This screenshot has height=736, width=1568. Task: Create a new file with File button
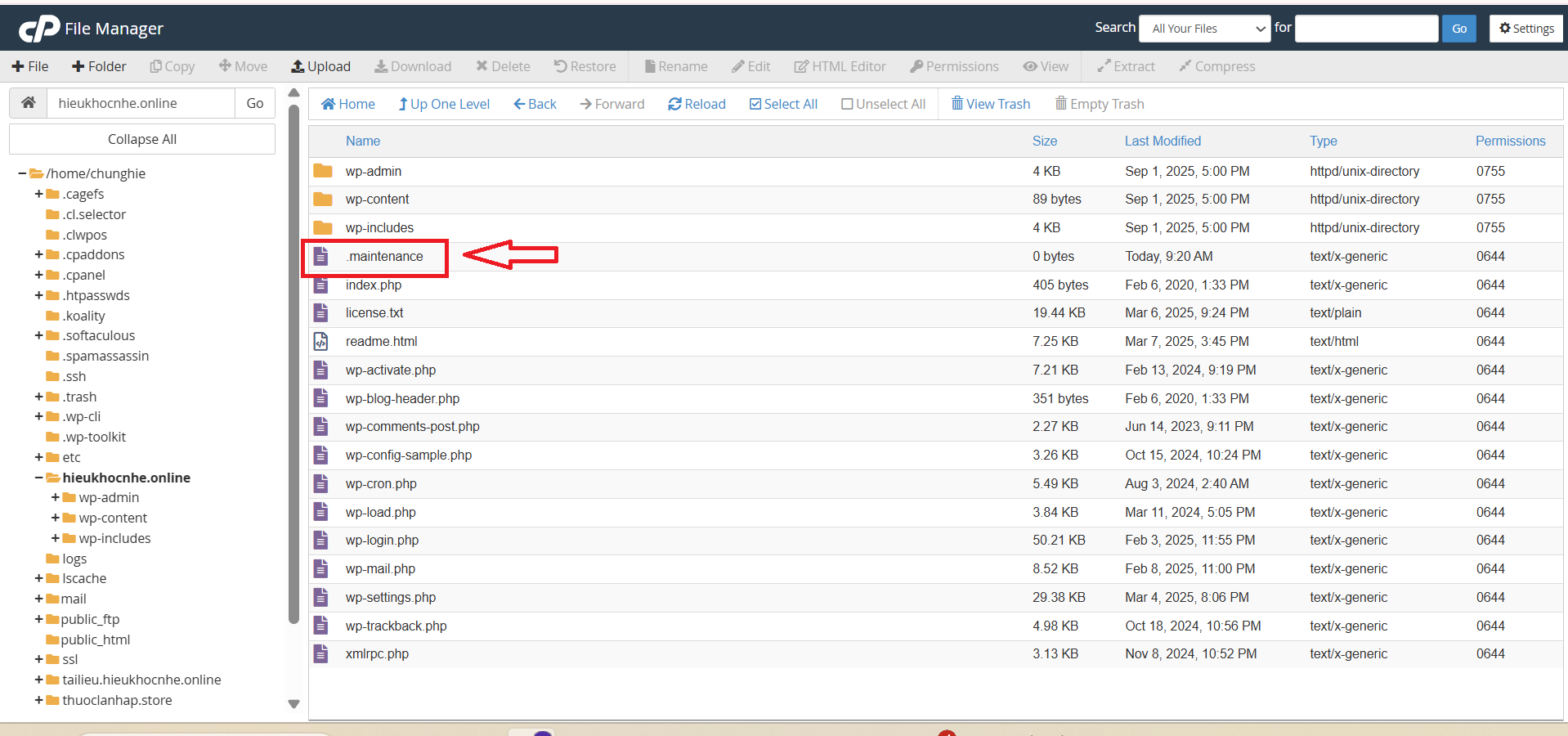point(30,66)
